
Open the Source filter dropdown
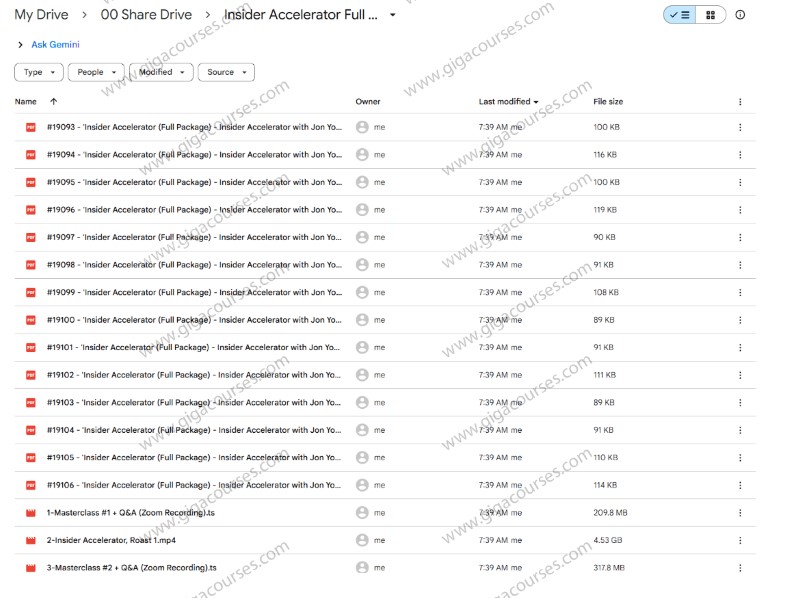(226, 72)
